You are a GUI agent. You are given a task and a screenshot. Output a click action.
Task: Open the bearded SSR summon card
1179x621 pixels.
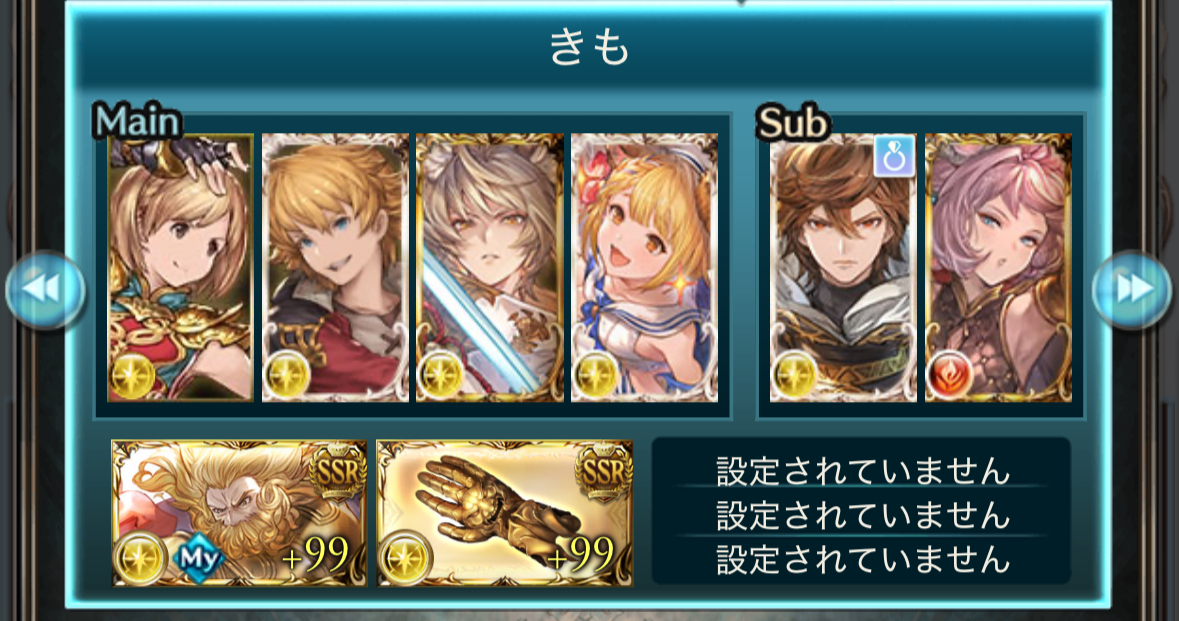pyautogui.click(x=239, y=513)
